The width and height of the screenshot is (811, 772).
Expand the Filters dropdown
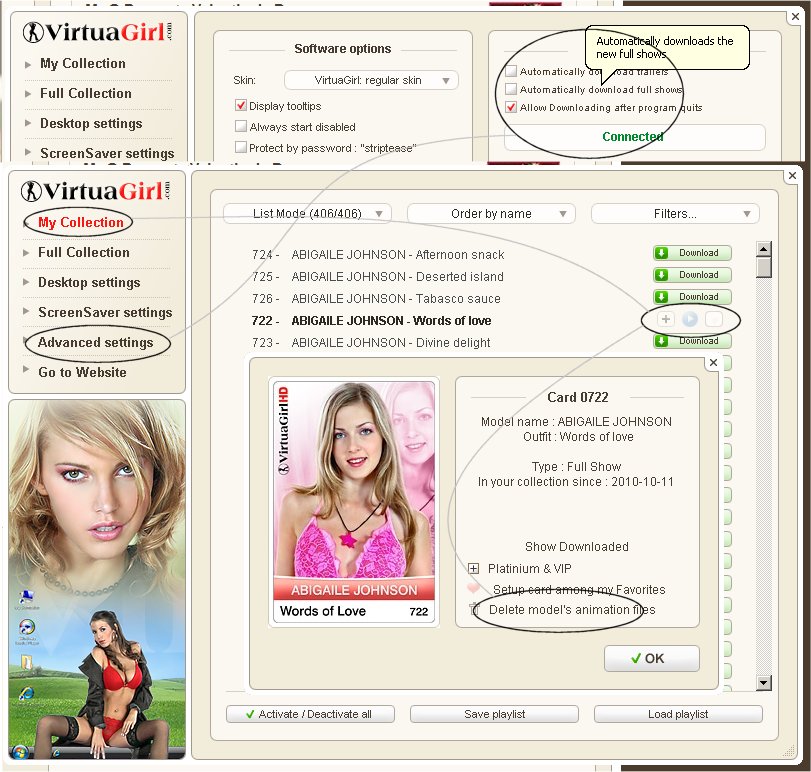tap(675, 213)
